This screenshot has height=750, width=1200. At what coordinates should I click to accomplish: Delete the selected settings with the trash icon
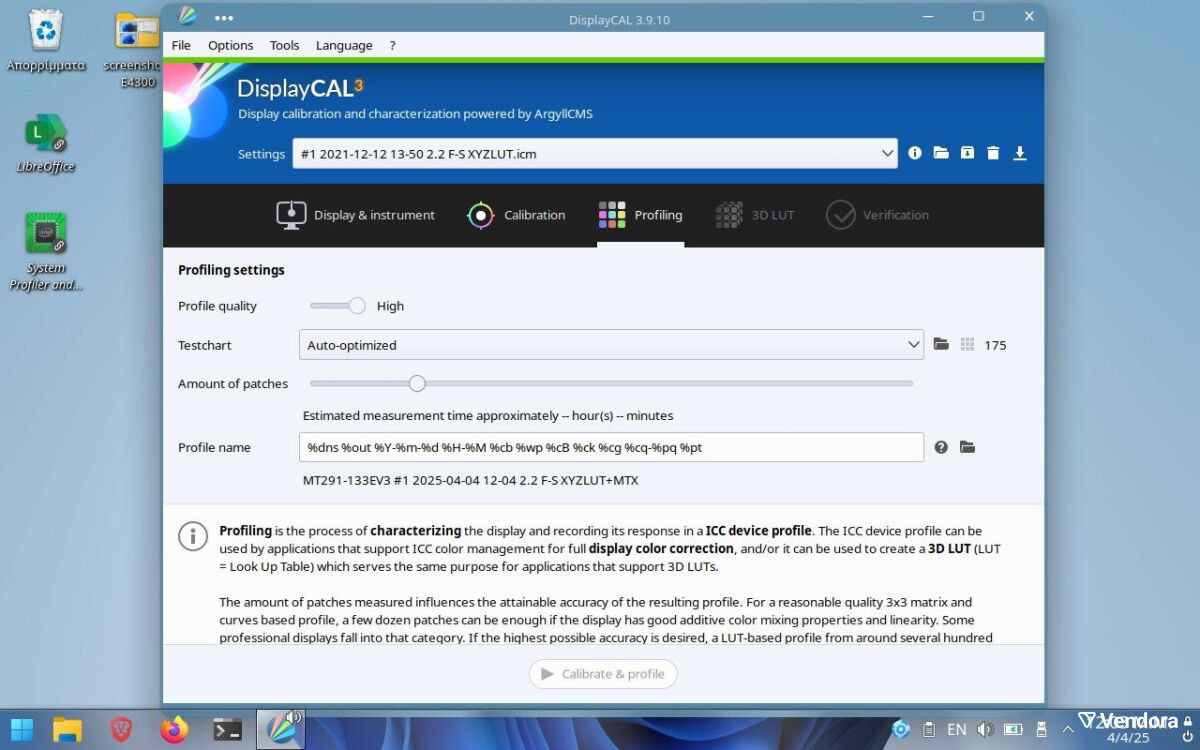993,153
